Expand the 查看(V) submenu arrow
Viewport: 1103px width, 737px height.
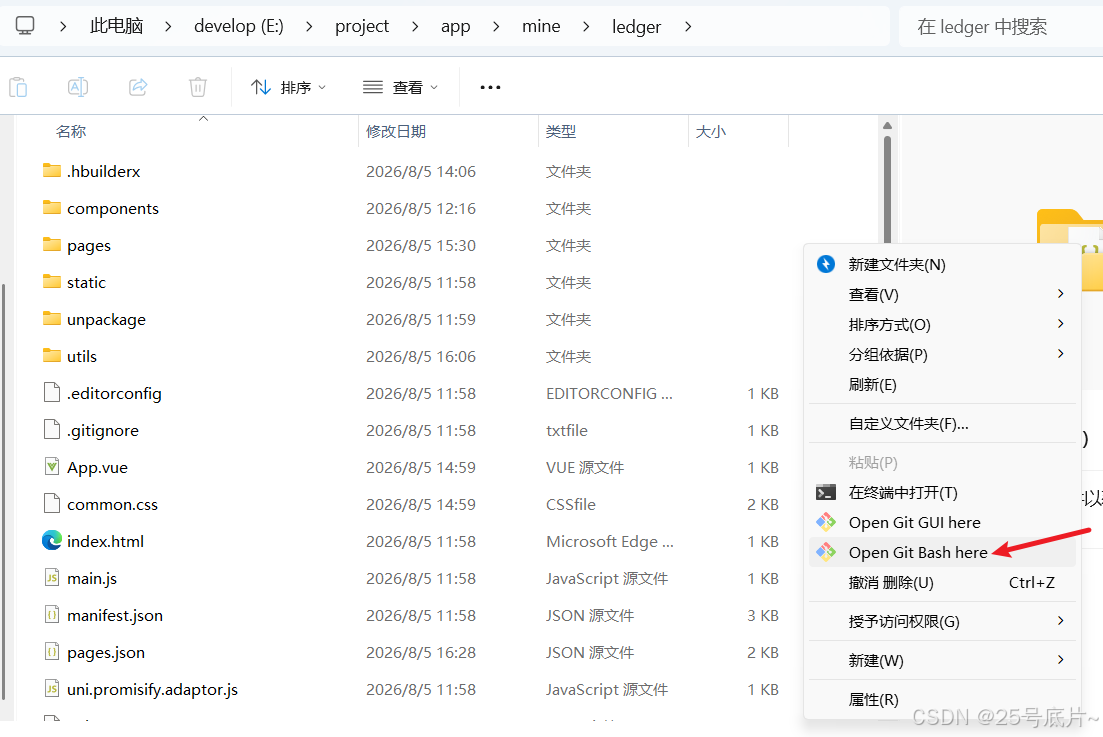point(1061,294)
